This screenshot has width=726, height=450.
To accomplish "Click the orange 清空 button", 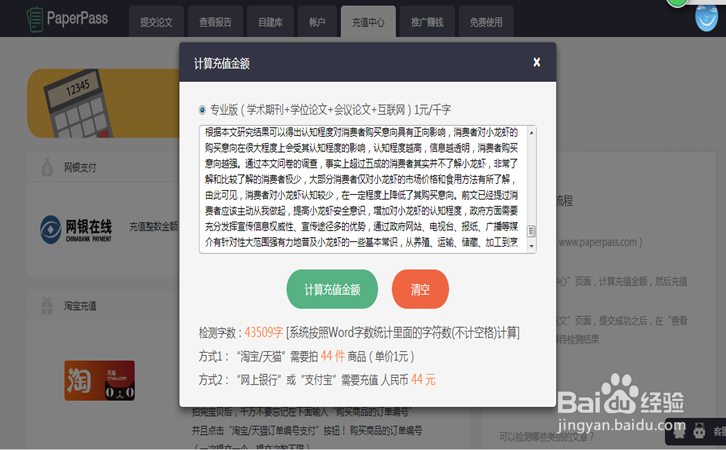I will [x=420, y=289].
